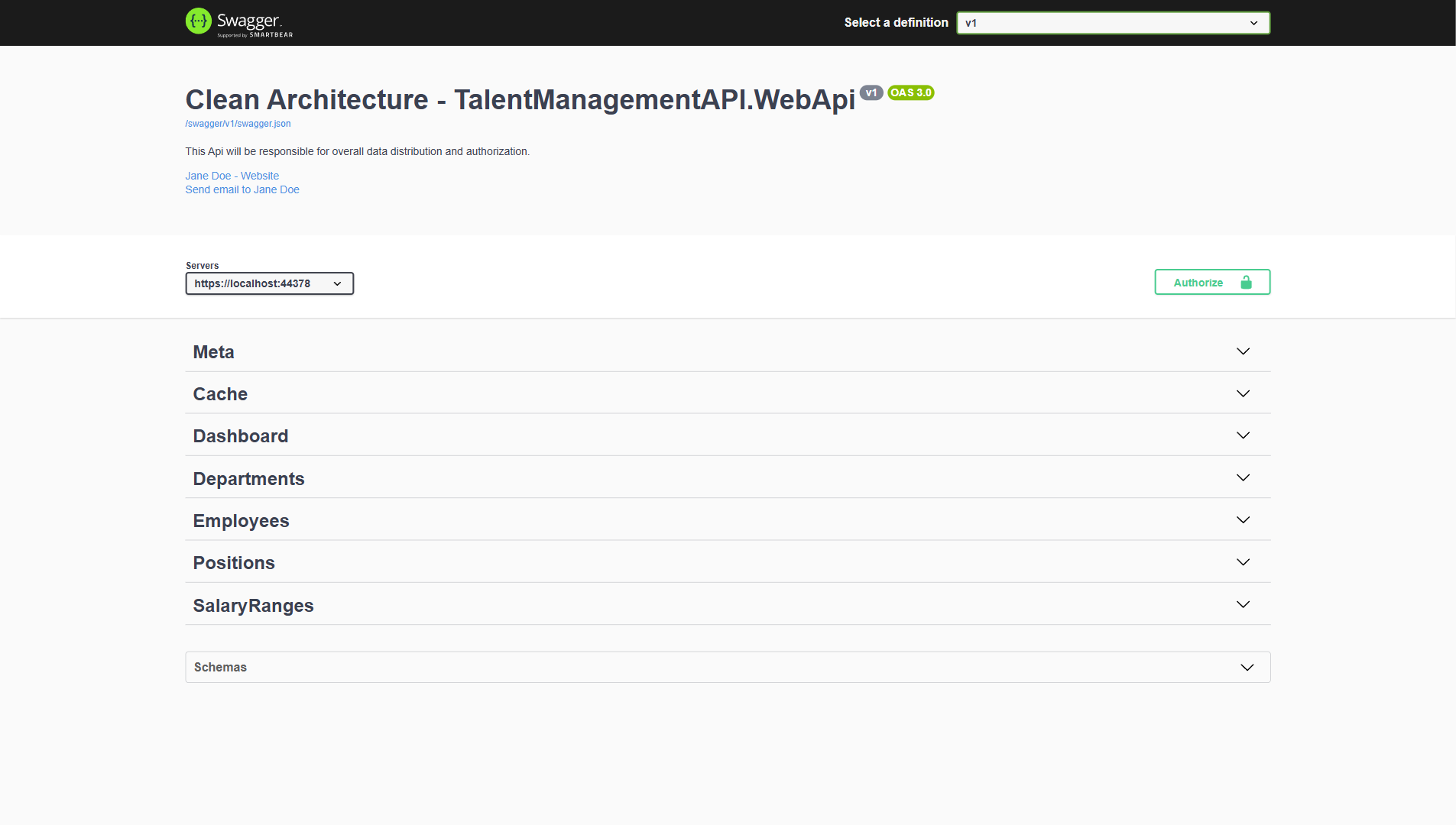Screen dimensions: 1456x825
Task: Click the chevron next to Meta section
Action: (1242, 351)
